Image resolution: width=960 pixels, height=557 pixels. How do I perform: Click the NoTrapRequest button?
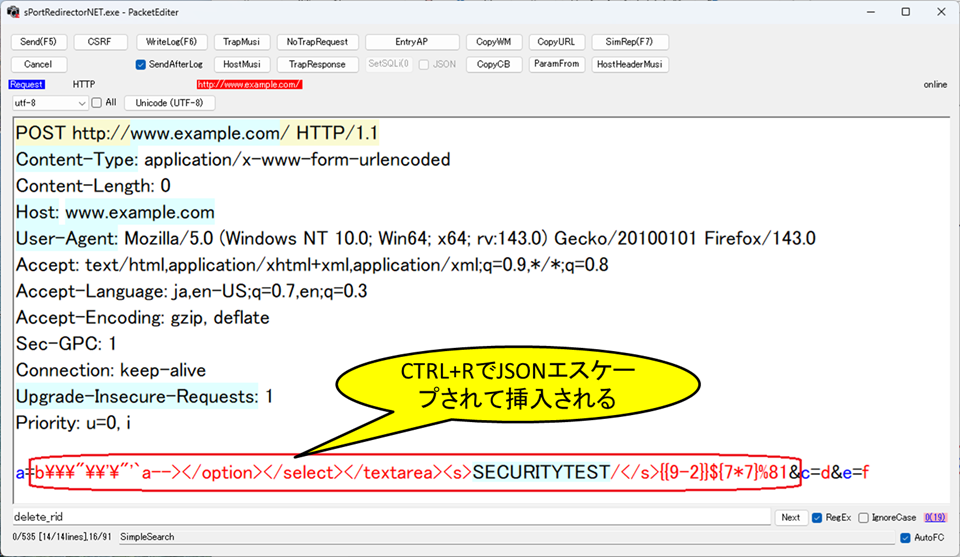coord(317,42)
